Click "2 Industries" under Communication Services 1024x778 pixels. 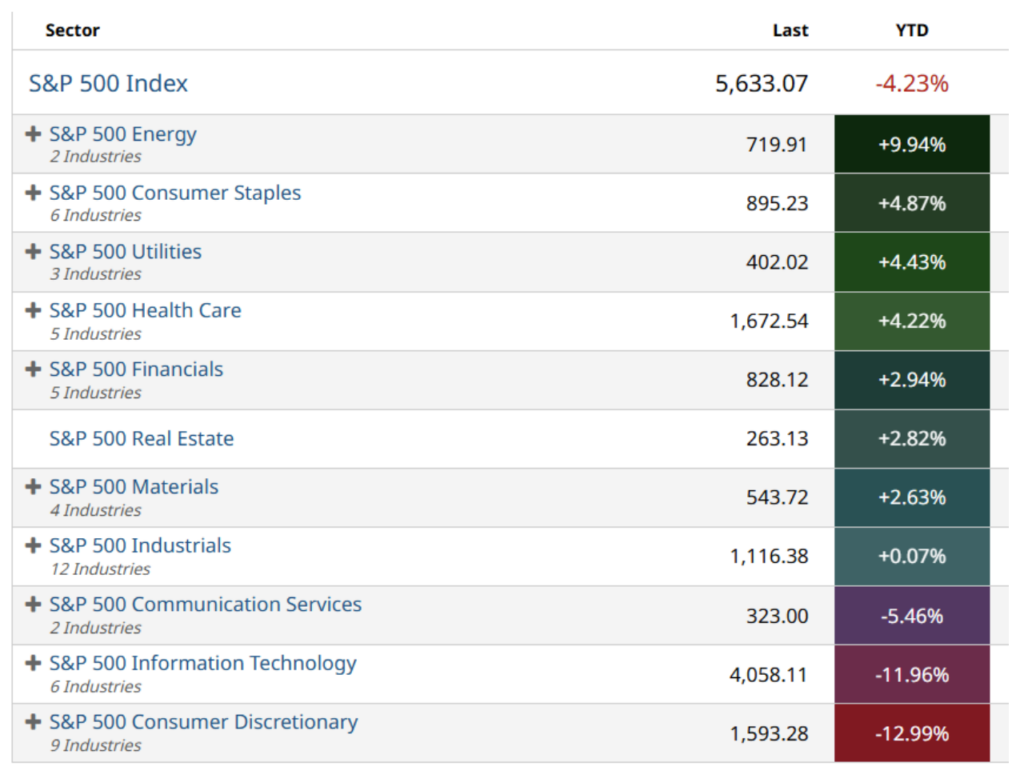point(96,628)
